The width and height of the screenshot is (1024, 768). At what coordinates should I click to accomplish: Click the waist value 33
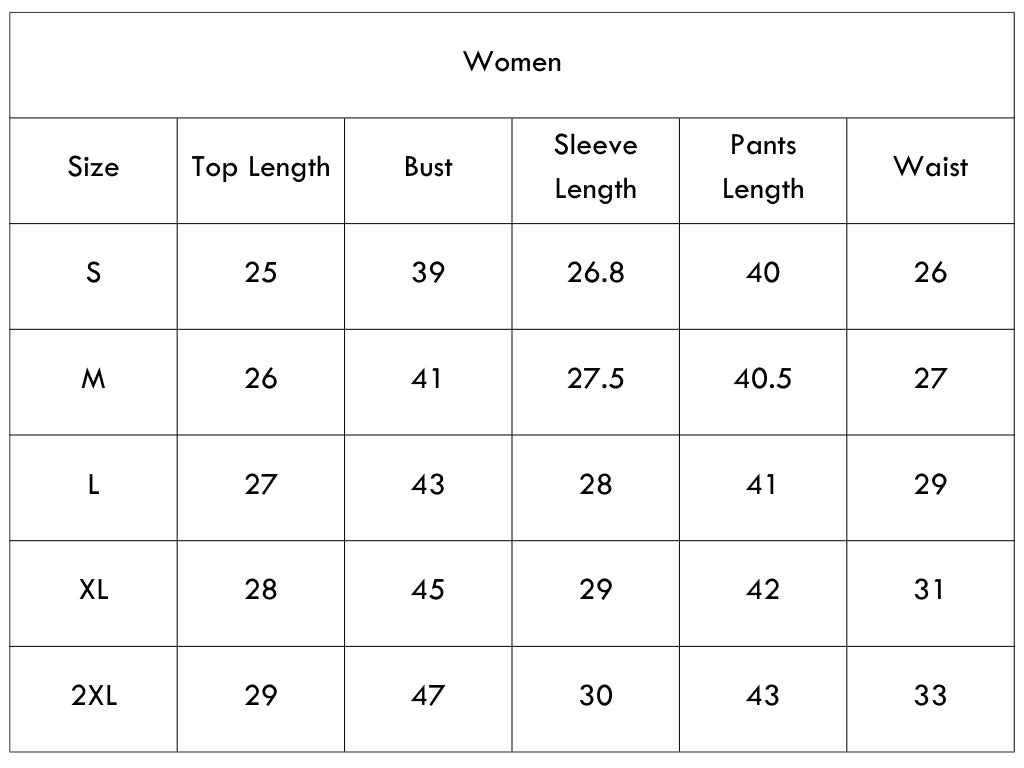click(930, 696)
